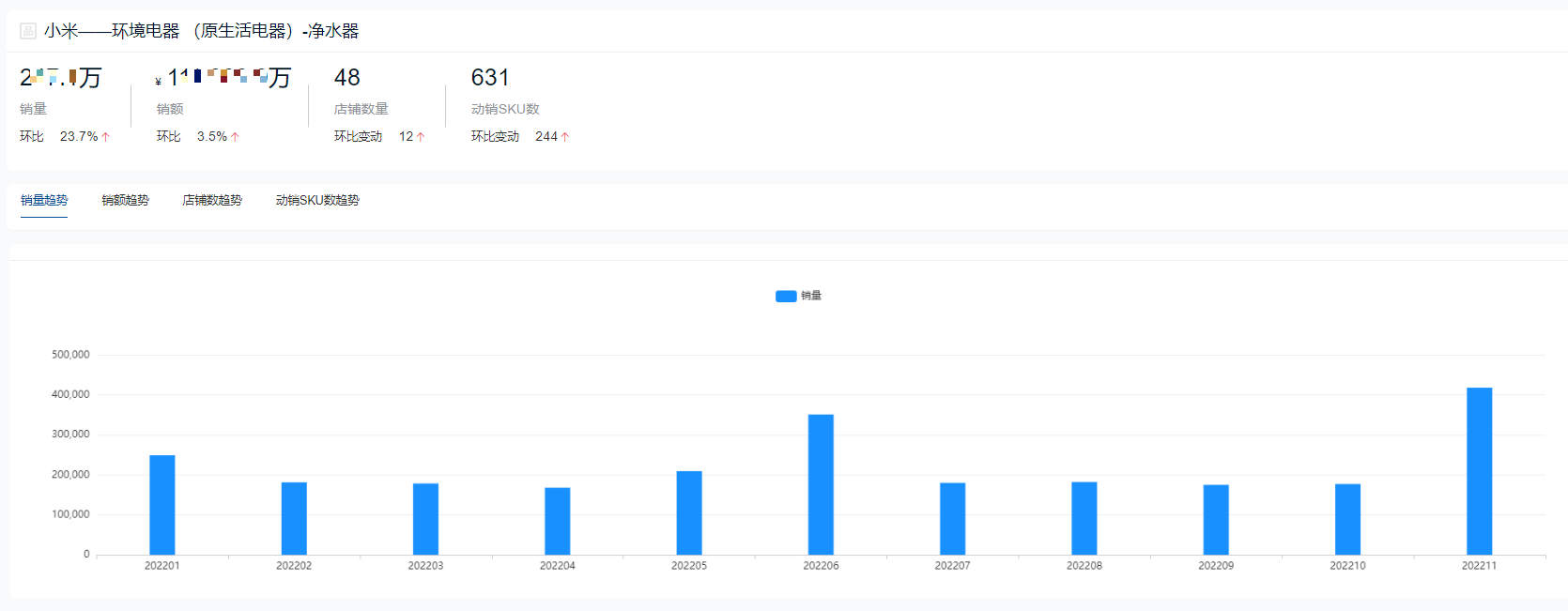Click the page title 小米——环境电器 净水器
1568x611 pixels.
pos(201,31)
